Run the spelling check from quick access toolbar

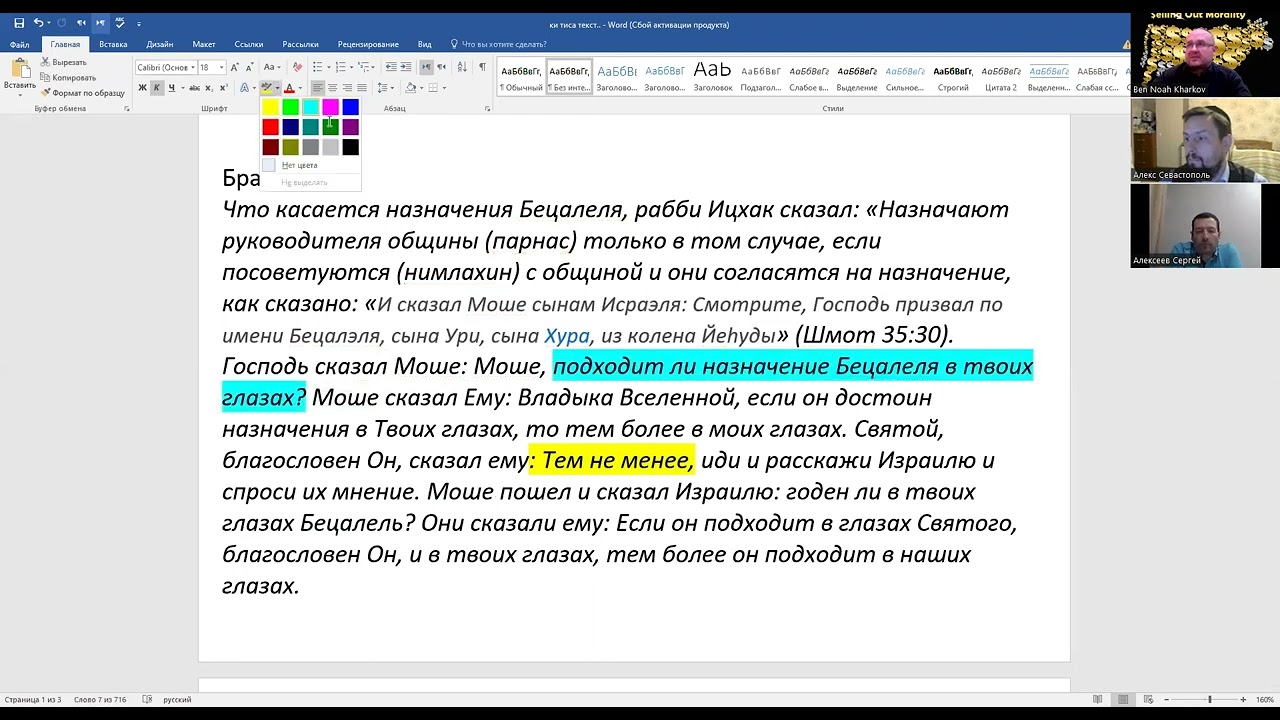point(120,23)
